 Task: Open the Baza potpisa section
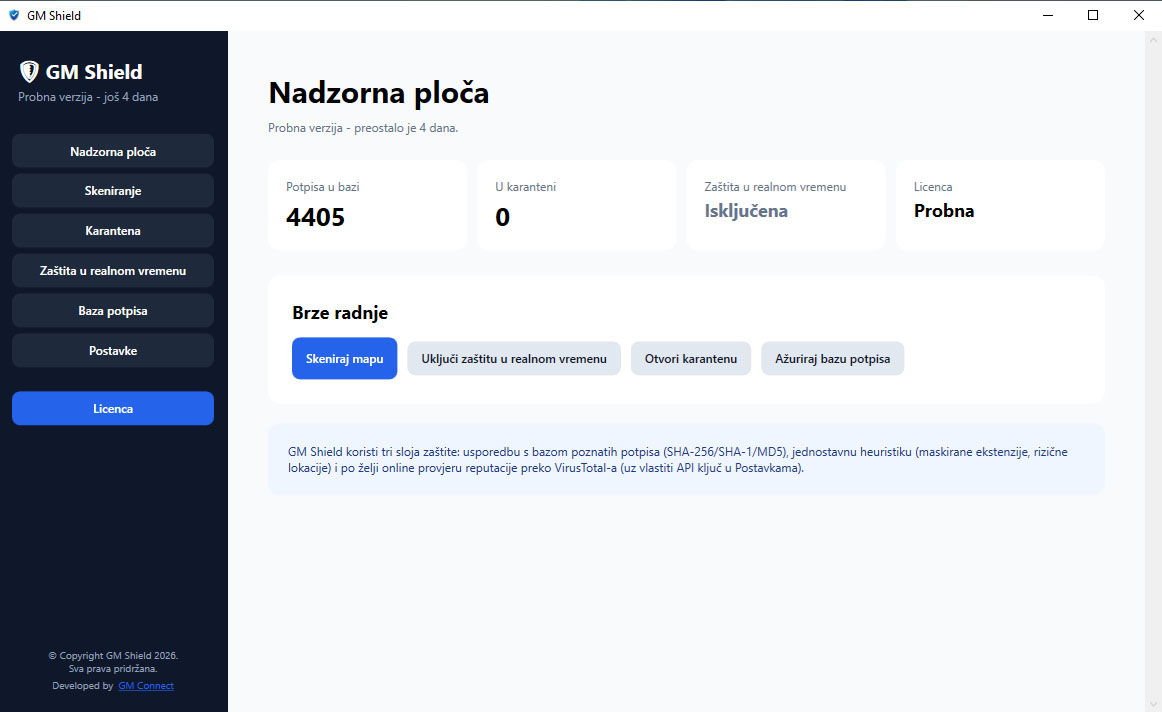[113, 310]
